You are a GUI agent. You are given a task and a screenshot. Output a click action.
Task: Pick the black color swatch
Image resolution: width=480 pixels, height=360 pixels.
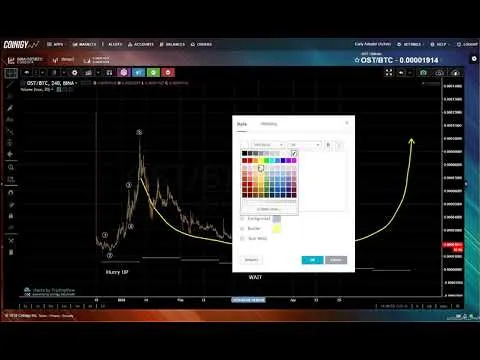click(x=245, y=153)
